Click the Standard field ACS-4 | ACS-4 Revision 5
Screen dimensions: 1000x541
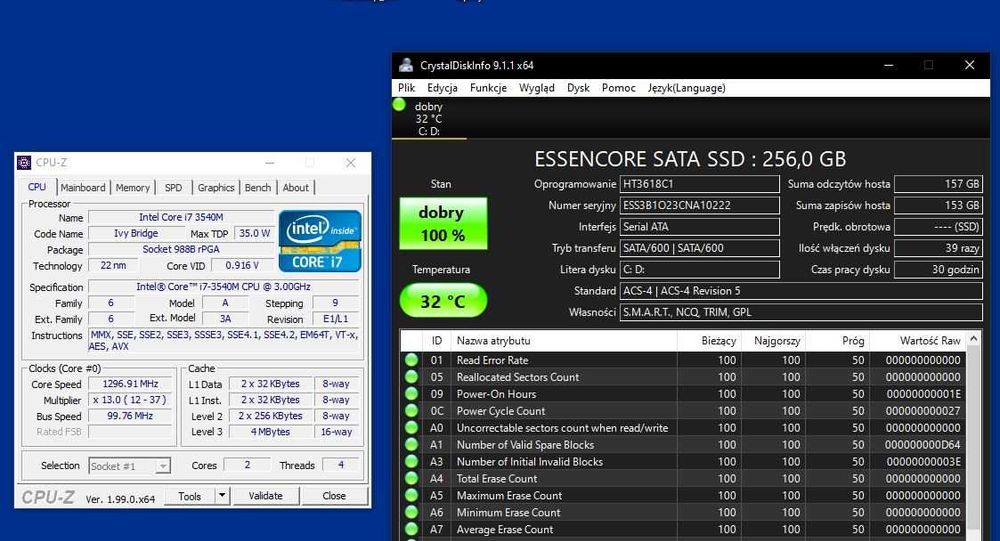[801, 291]
